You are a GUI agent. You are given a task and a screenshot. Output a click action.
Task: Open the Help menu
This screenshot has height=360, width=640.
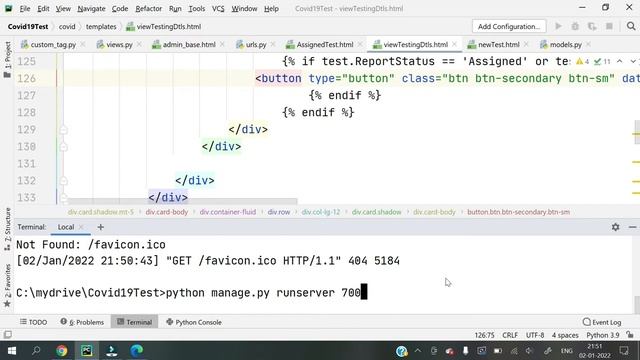(271, 9)
